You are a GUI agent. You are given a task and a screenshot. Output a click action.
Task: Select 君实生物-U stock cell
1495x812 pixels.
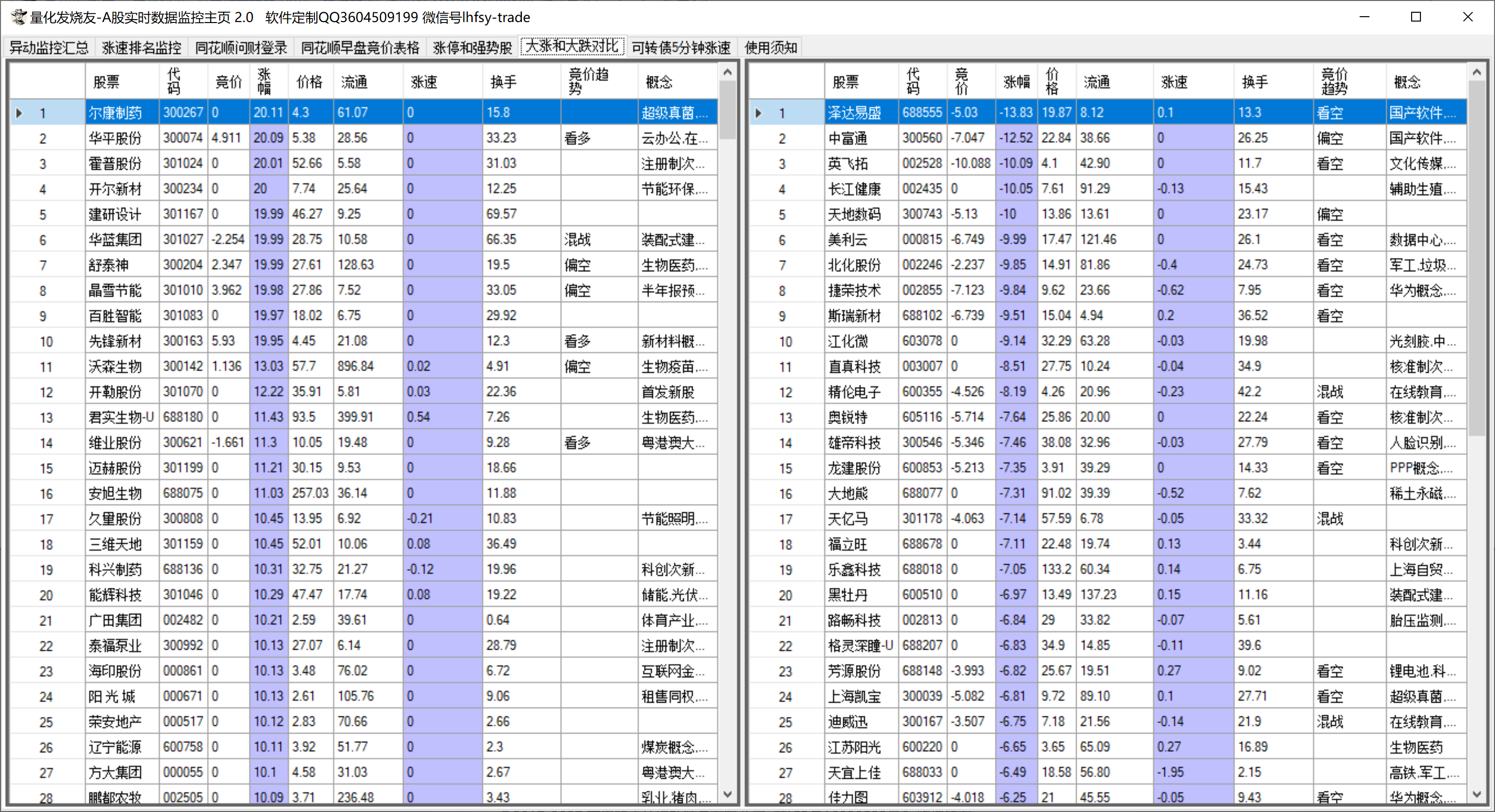123,417
